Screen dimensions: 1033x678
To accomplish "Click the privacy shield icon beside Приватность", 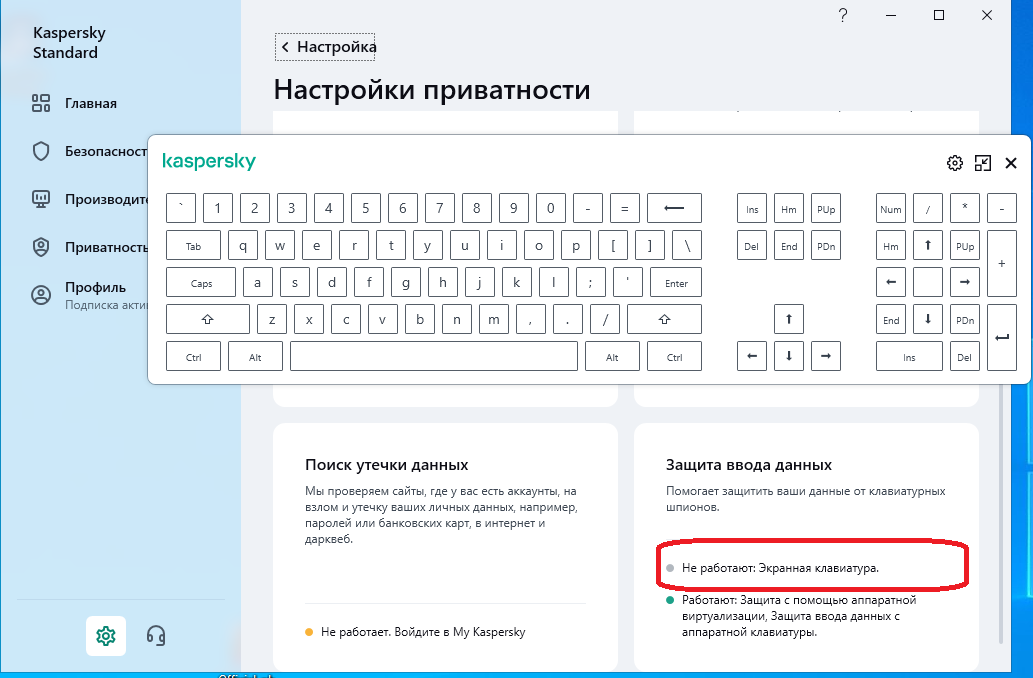I will [x=41, y=247].
